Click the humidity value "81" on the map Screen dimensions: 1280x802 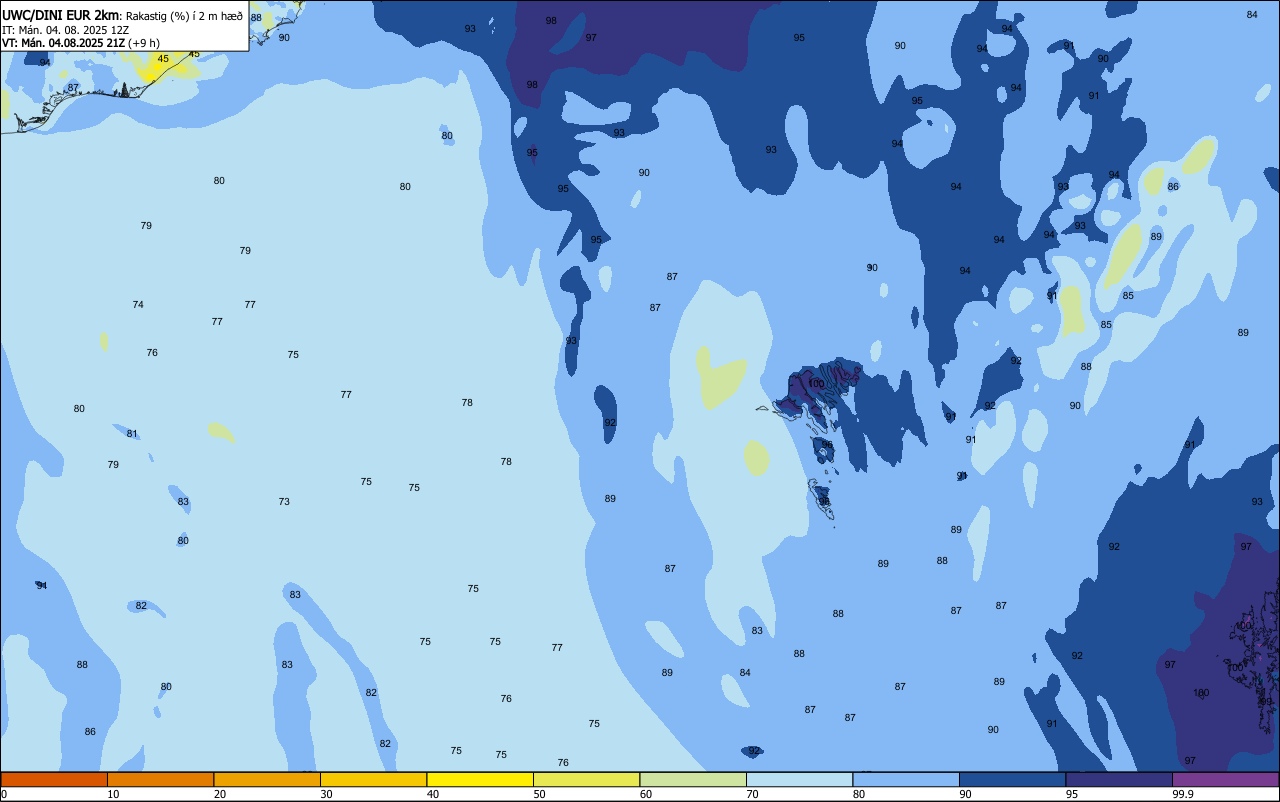132,434
